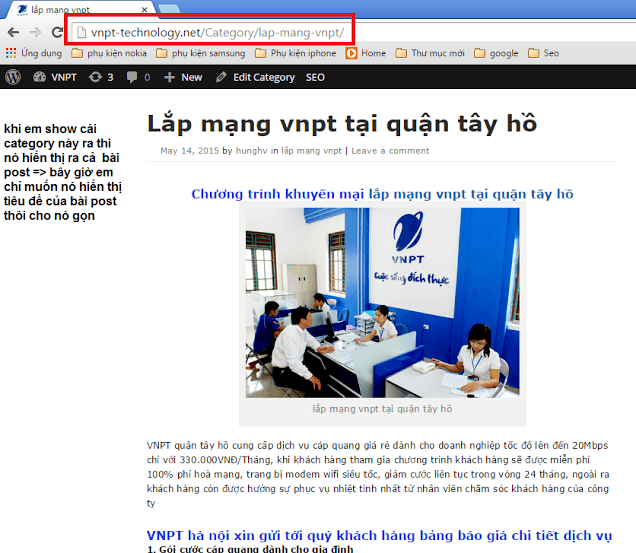Go back with the browser back arrow
636x553 pixels.
click(13, 32)
